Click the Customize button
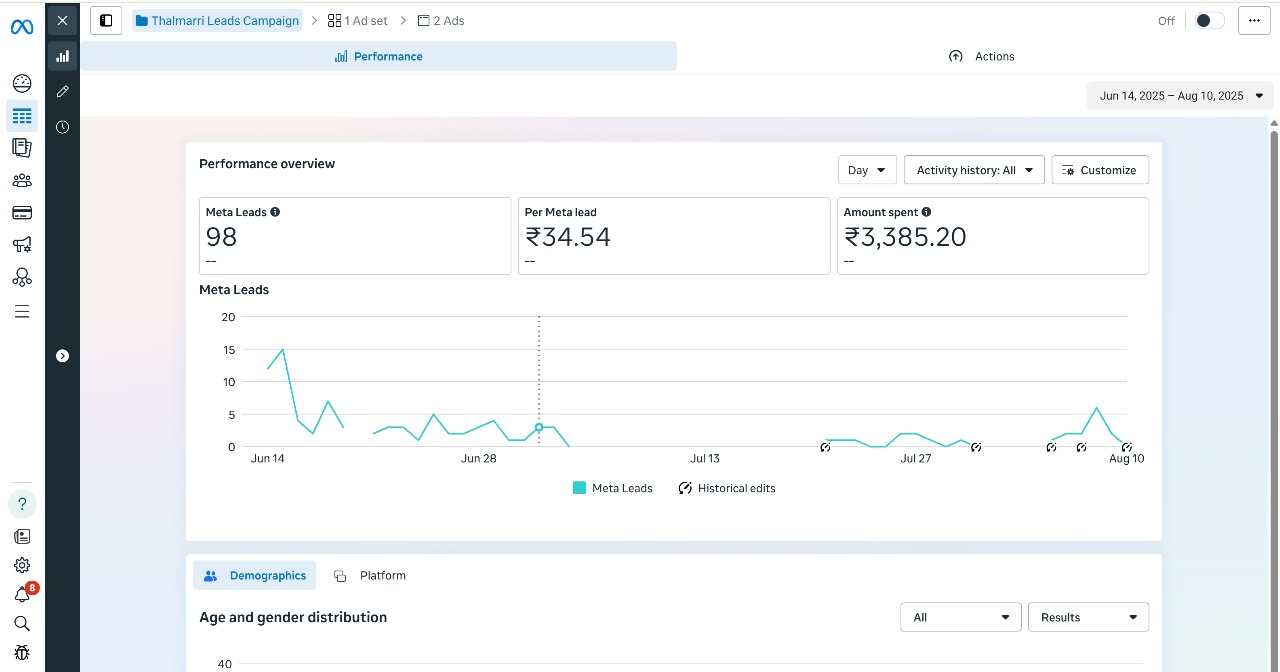 1100,170
